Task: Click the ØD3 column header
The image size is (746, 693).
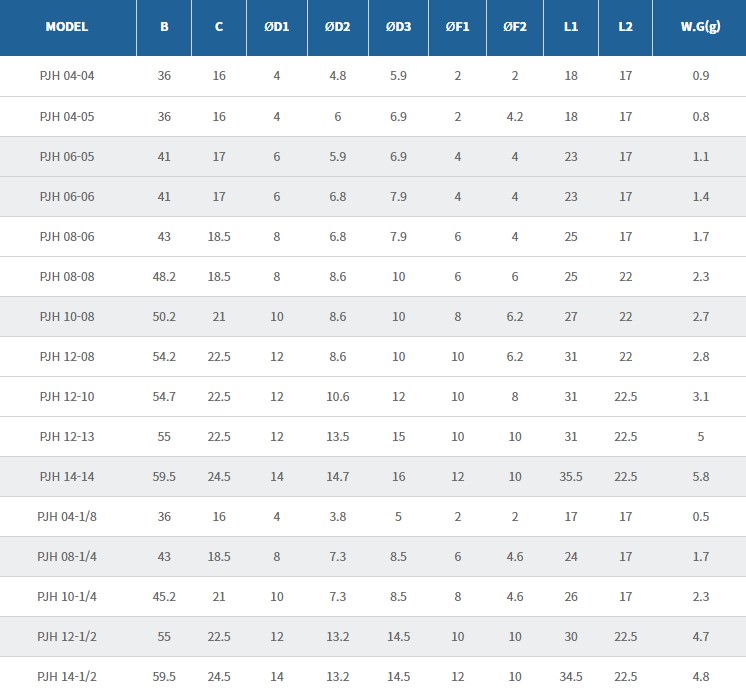Action: (398, 27)
